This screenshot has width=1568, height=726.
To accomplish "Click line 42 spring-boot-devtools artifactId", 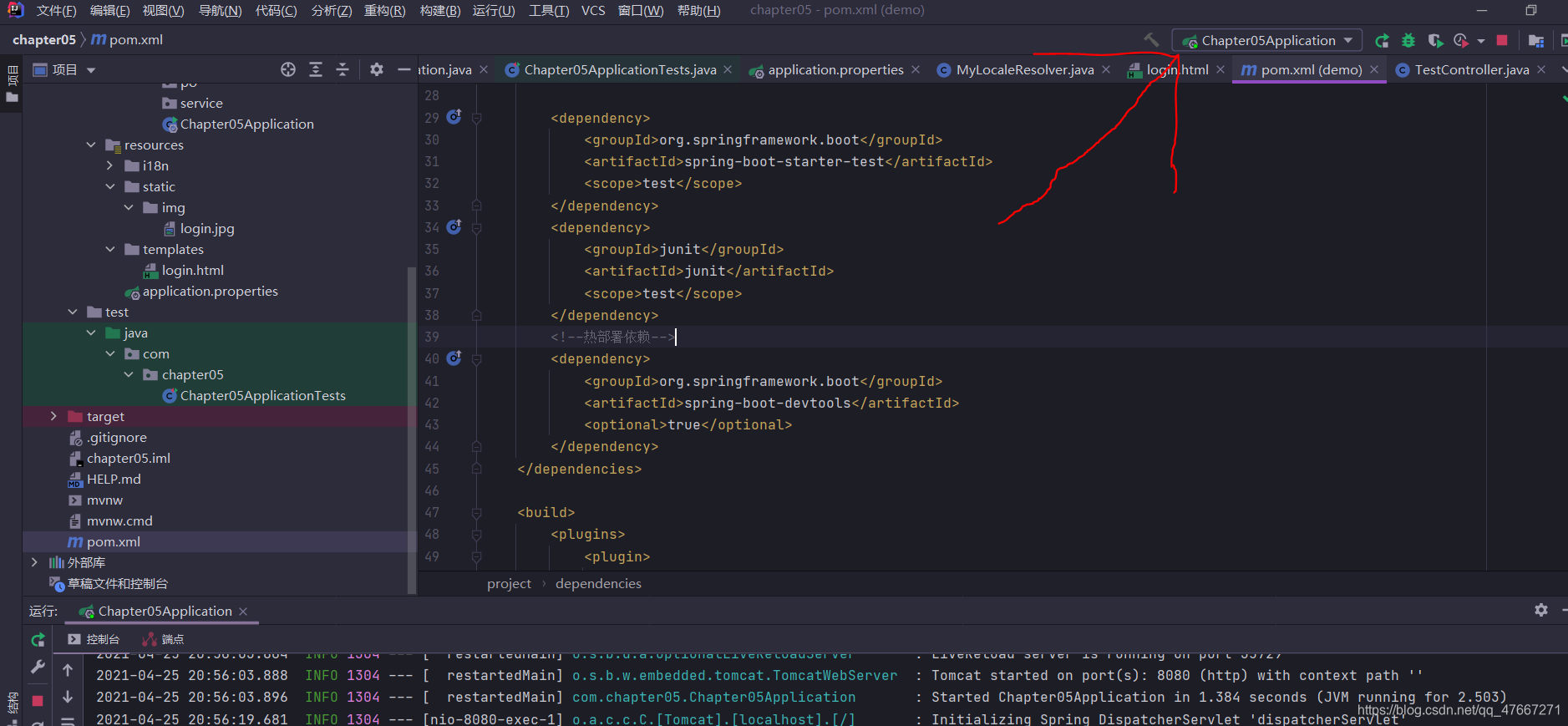I will coord(772,403).
